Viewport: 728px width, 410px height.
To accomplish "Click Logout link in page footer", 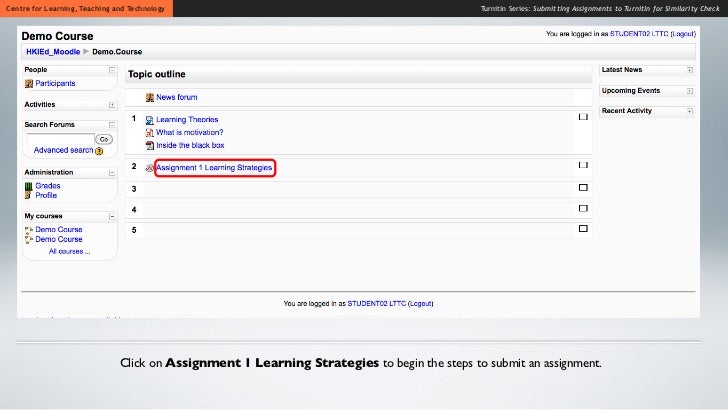I will tap(421, 304).
